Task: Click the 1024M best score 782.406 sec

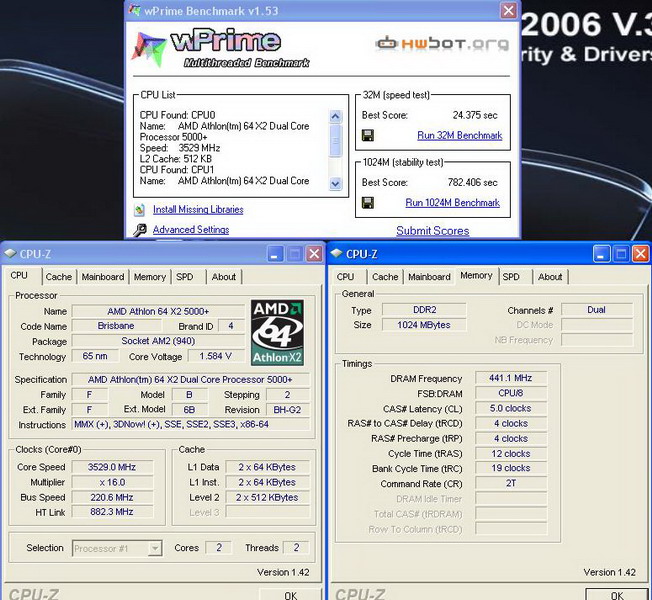Action: point(472,183)
